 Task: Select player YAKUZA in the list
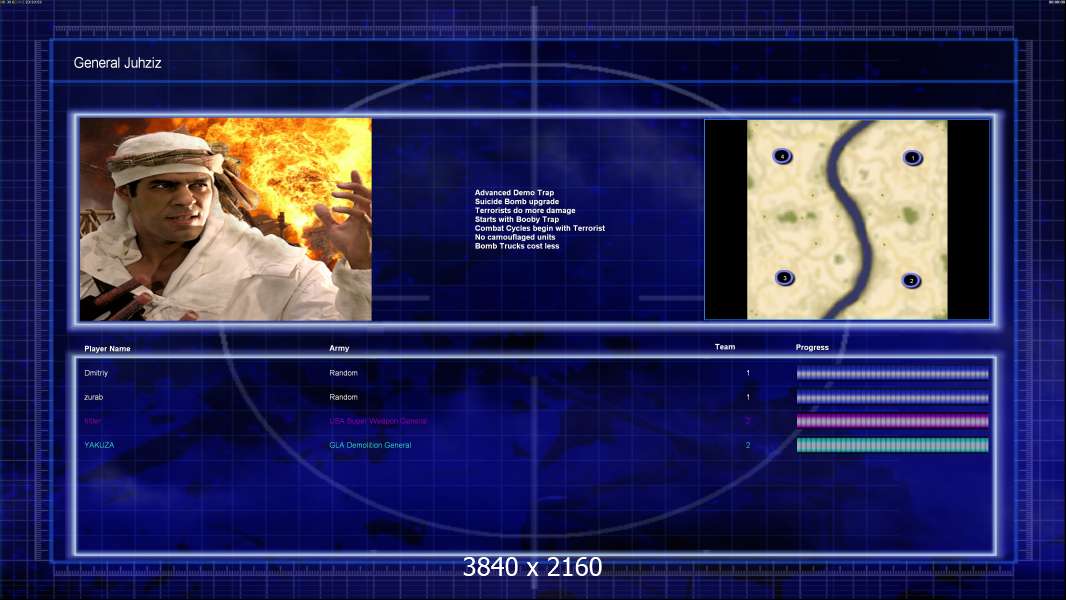coord(99,445)
